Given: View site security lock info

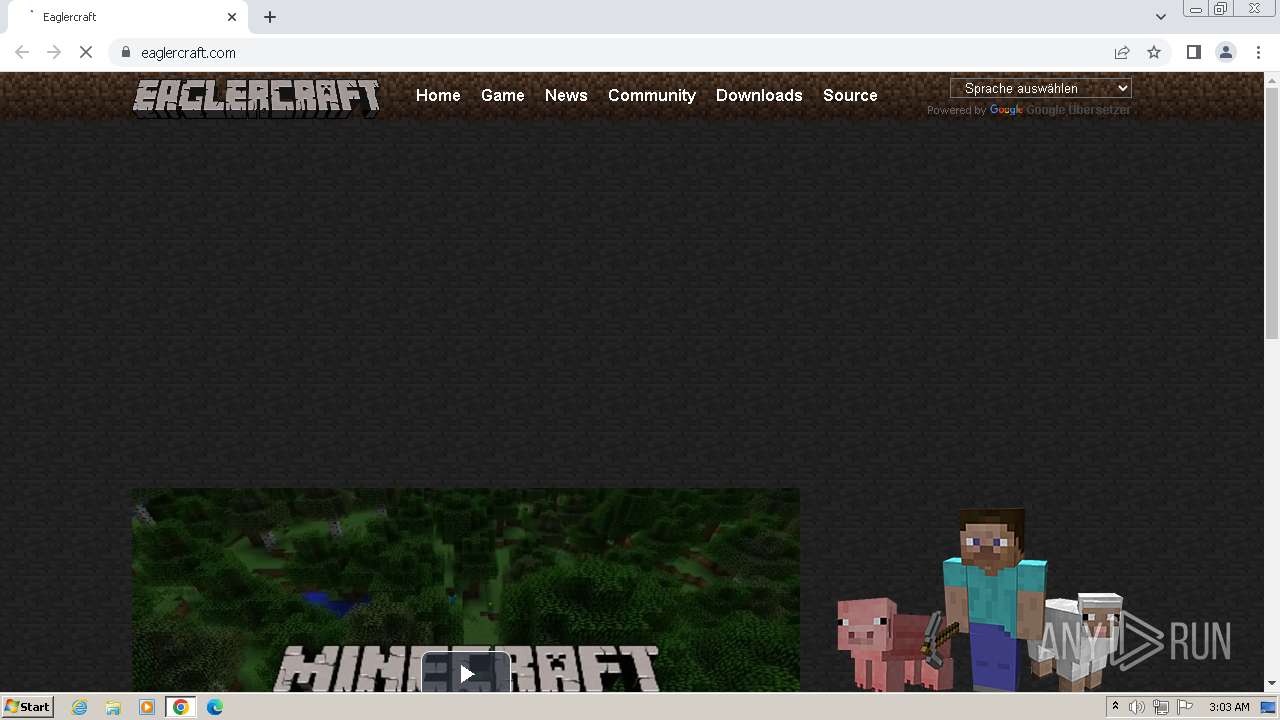Looking at the screenshot, I should (125, 52).
